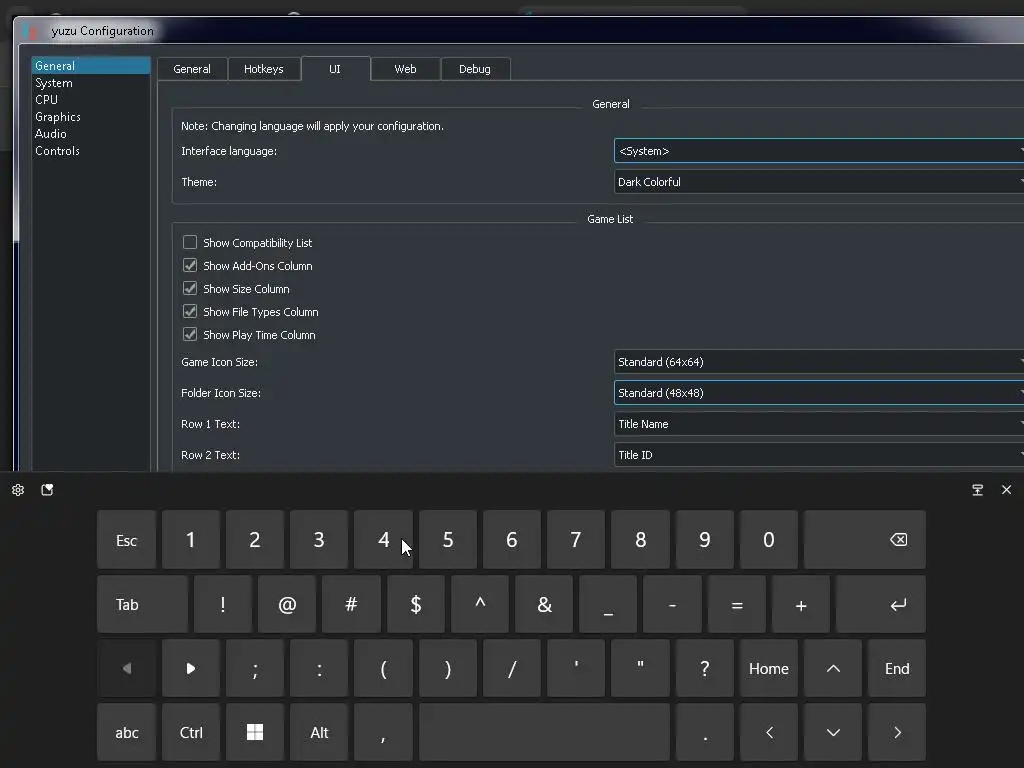Tap the @ symbol key
Image resolution: width=1024 pixels, height=768 pixels.
click(287, 604)
